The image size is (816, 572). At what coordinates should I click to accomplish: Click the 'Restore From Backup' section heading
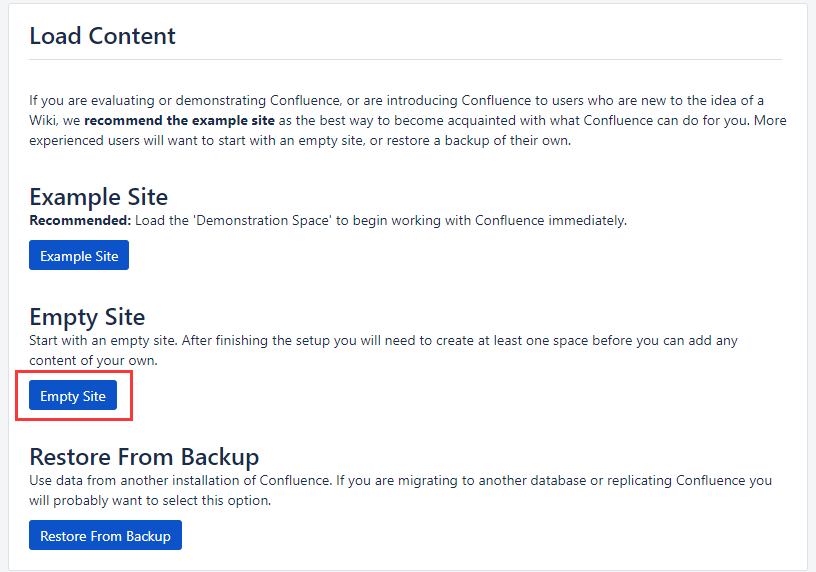(x=144, y=457)
